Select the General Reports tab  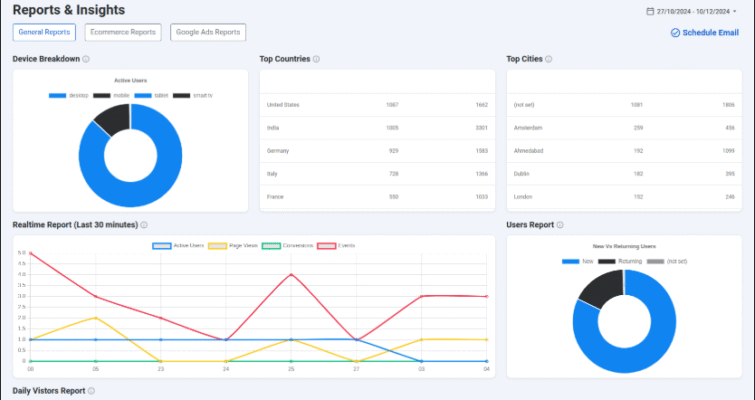pos(44,32)
